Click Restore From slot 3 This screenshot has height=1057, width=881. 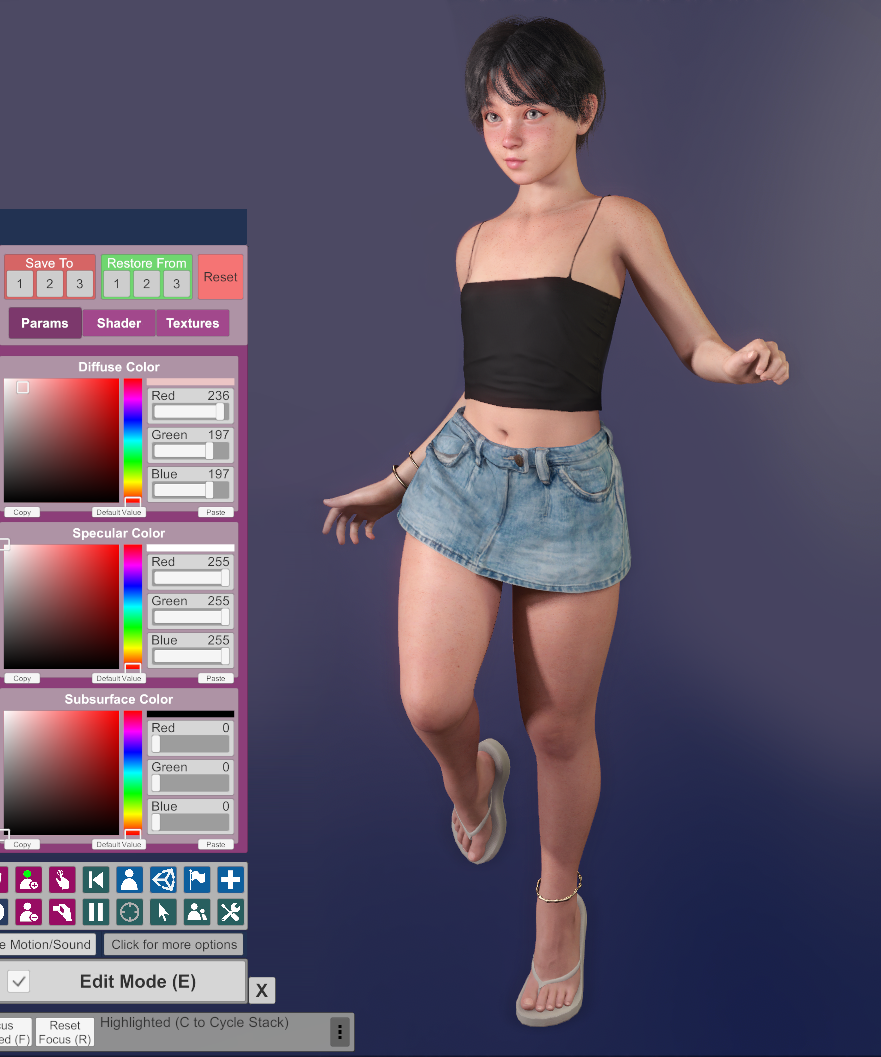click(177, 284)
